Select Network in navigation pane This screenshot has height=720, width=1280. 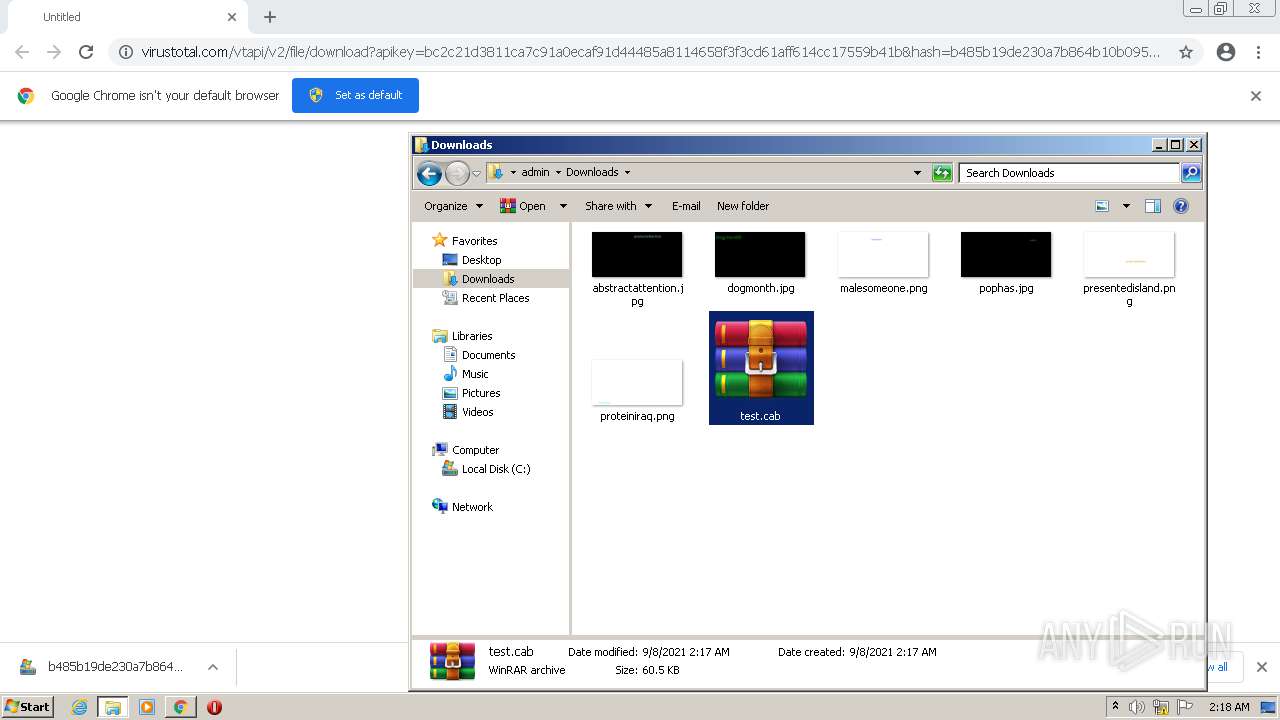[472, 507]
